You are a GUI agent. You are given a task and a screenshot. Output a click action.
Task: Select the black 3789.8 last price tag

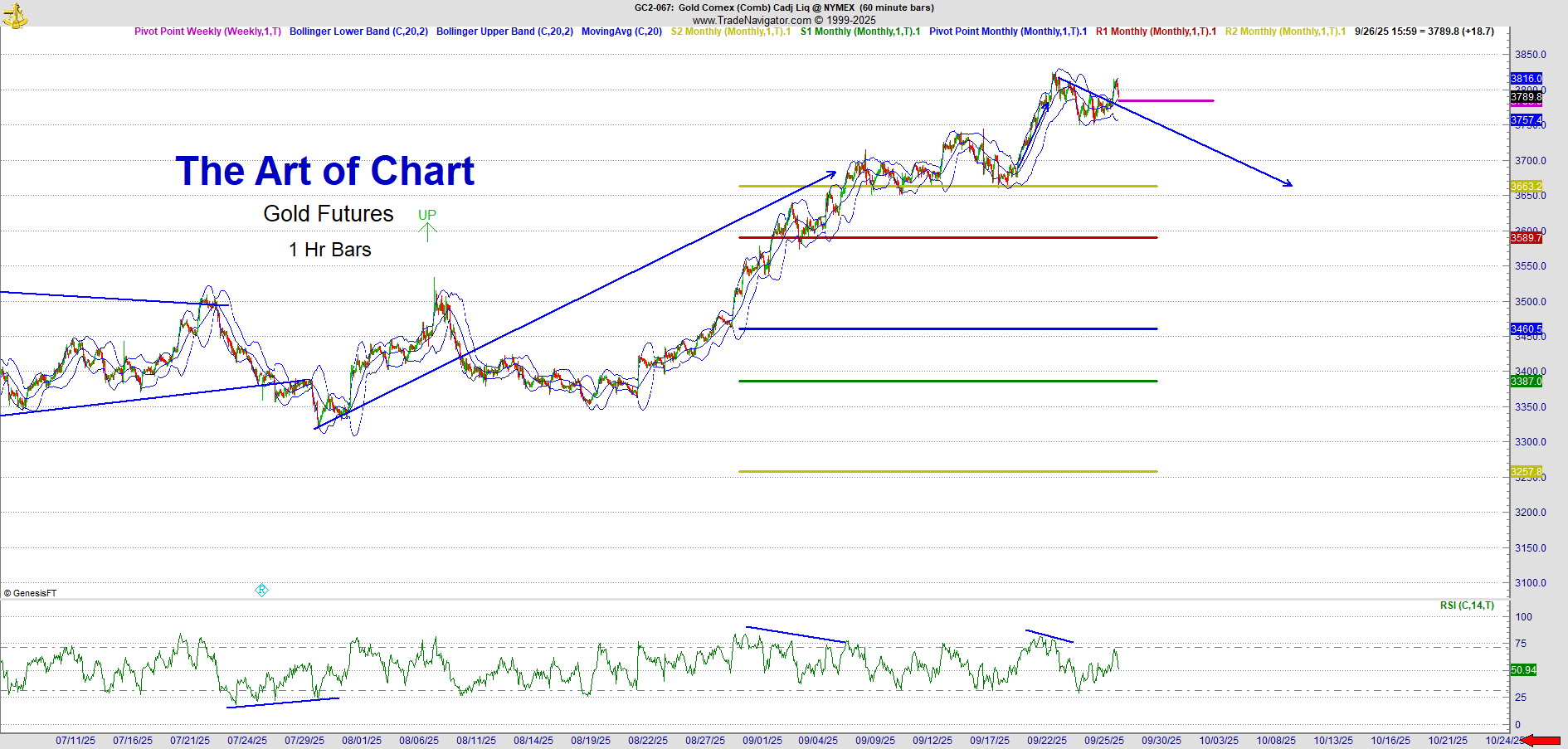tap(1526, 97)
